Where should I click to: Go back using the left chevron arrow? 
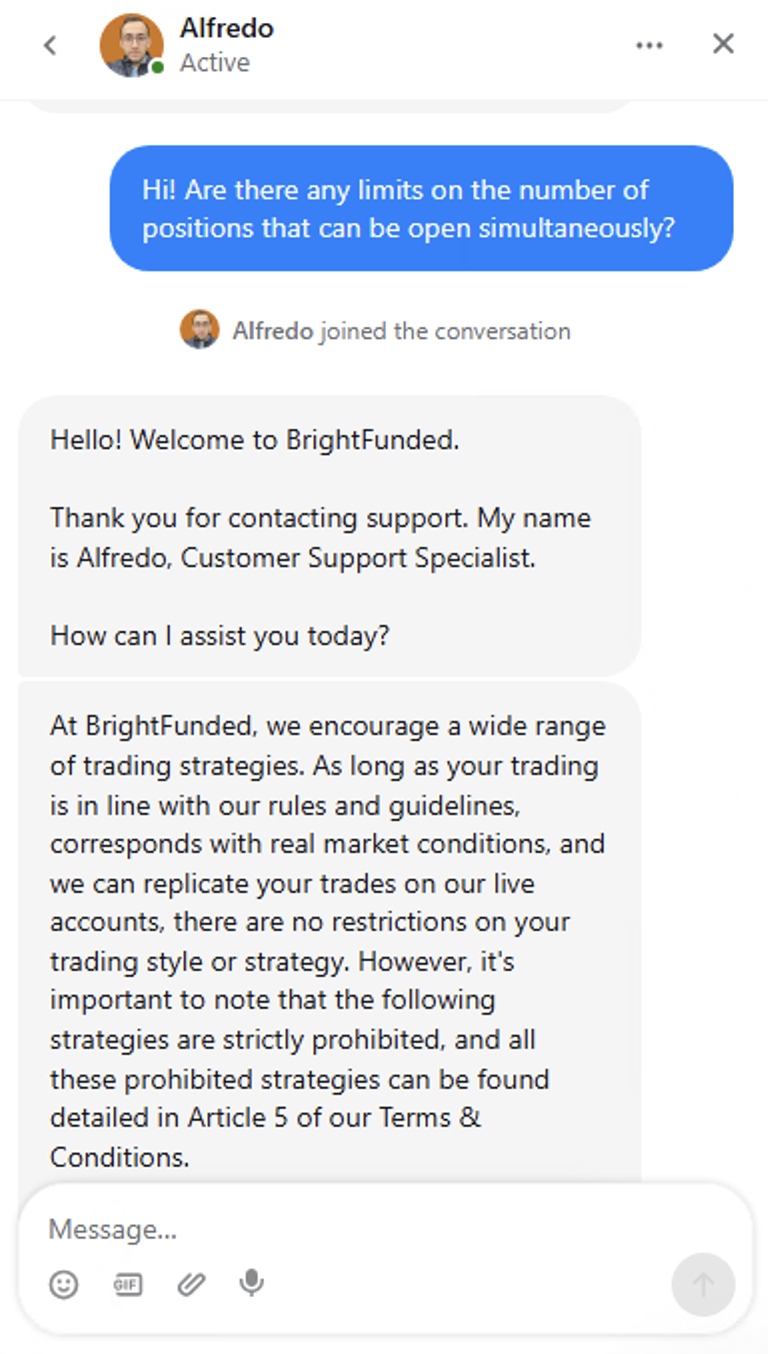coord(50,45)
